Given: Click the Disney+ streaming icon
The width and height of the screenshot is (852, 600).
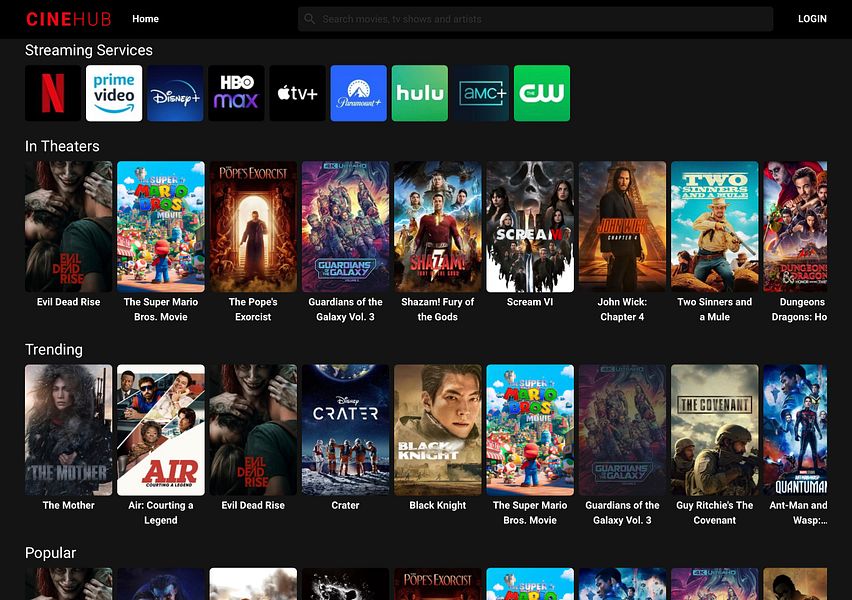Looking at the screenshot, I should (175, 93).
